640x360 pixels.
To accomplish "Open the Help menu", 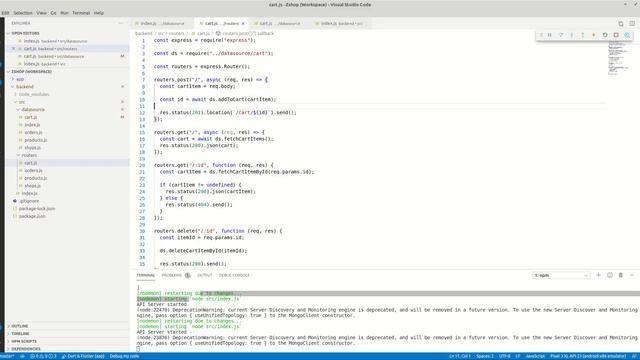I will click(99, 13).
